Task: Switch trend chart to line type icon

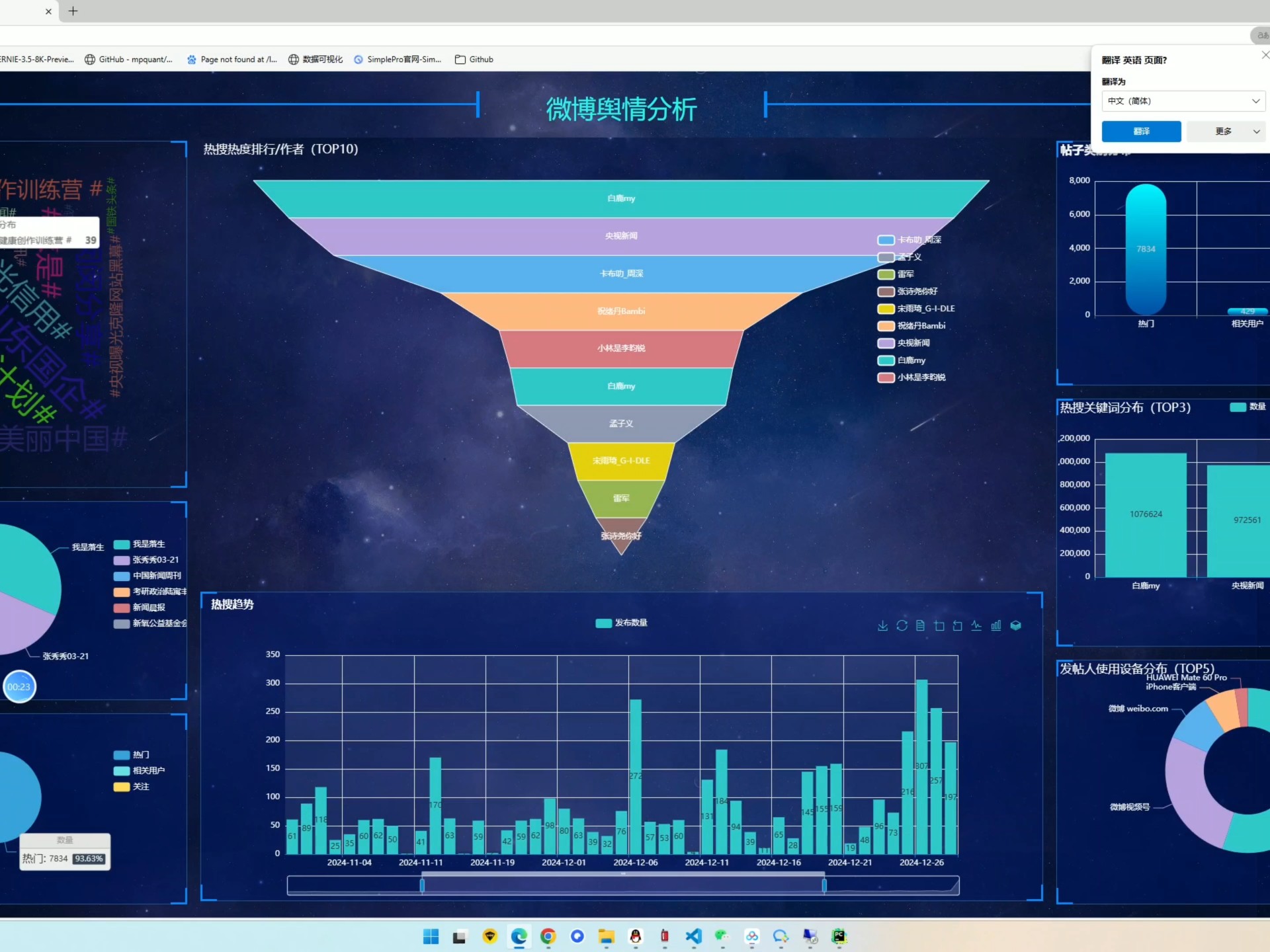Action: [x=976, y=625]
